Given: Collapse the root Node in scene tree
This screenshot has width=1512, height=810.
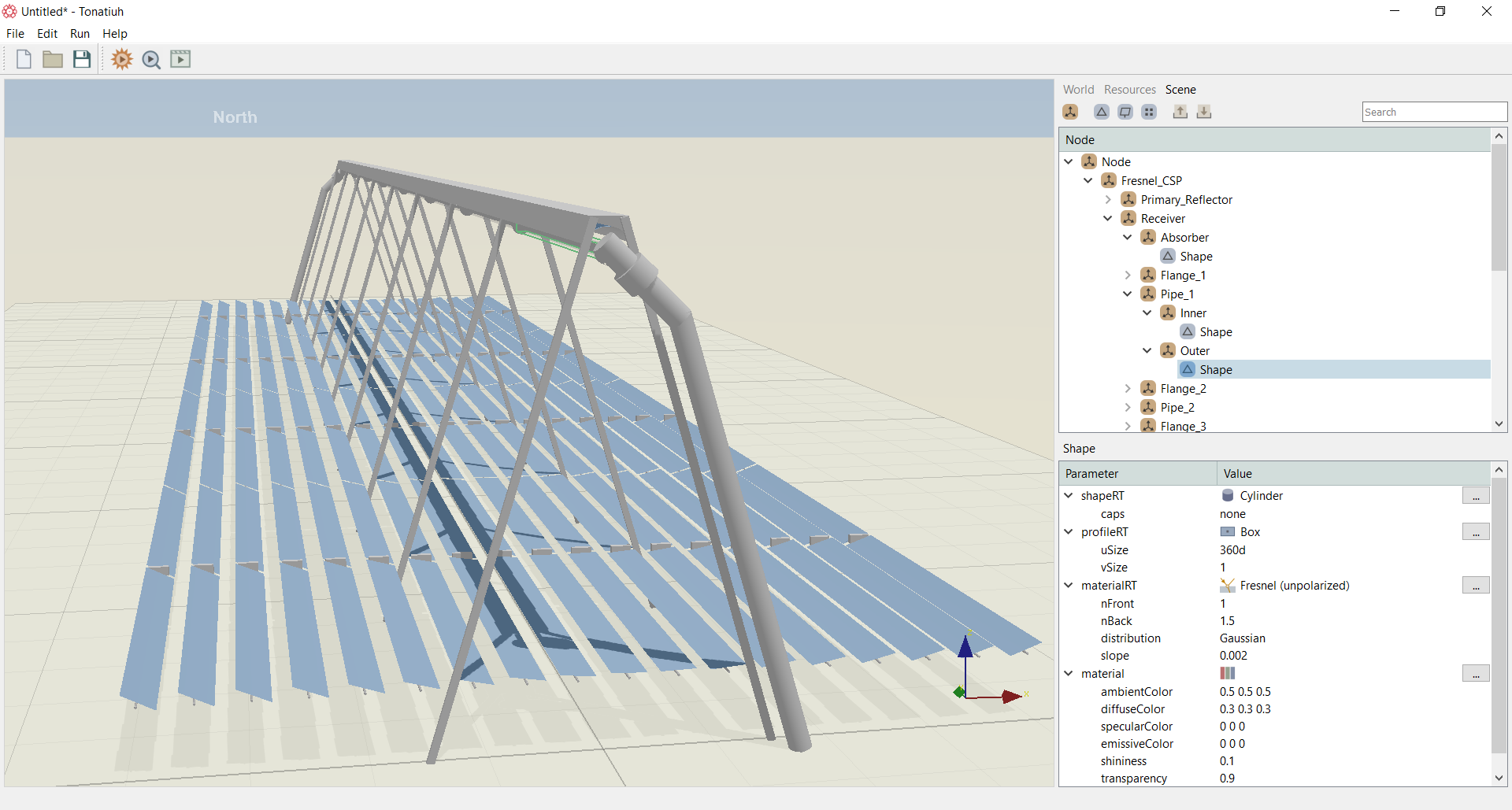Looking at the screenshot, I should pyautogui.click(x=1069, y=161).
